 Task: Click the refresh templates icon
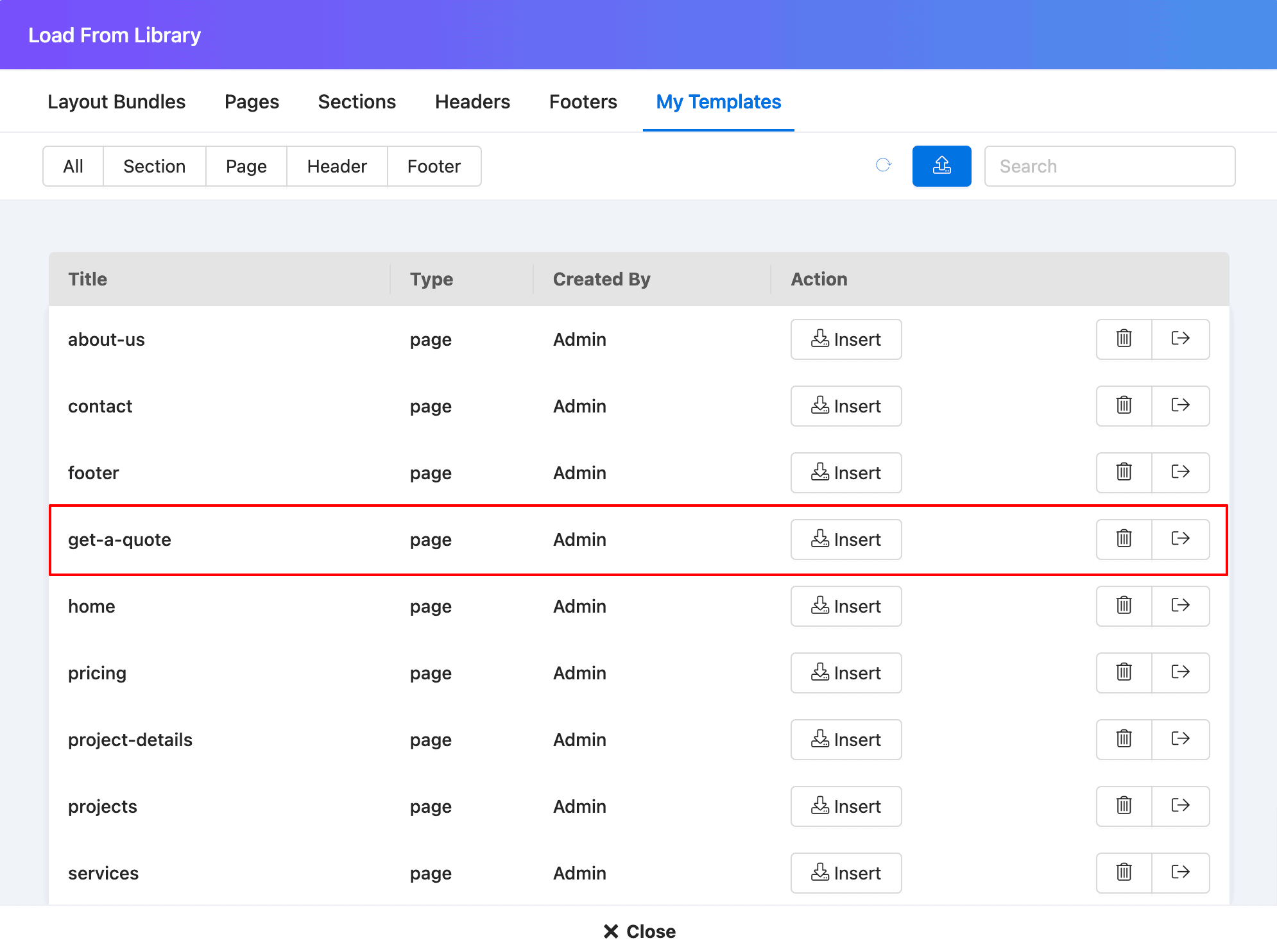pos(884,166)
